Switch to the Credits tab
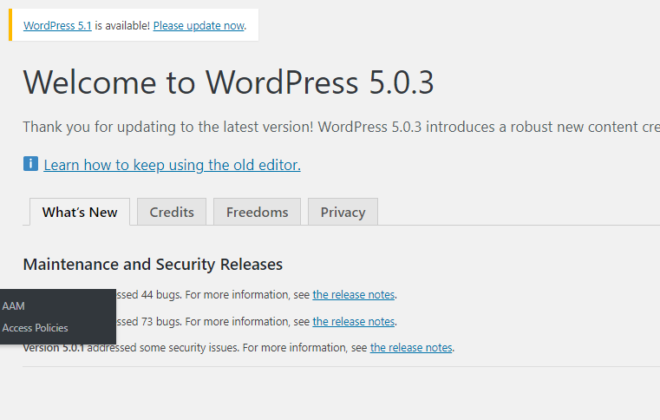This screenshot has width=660, height=420. [172, 212]
